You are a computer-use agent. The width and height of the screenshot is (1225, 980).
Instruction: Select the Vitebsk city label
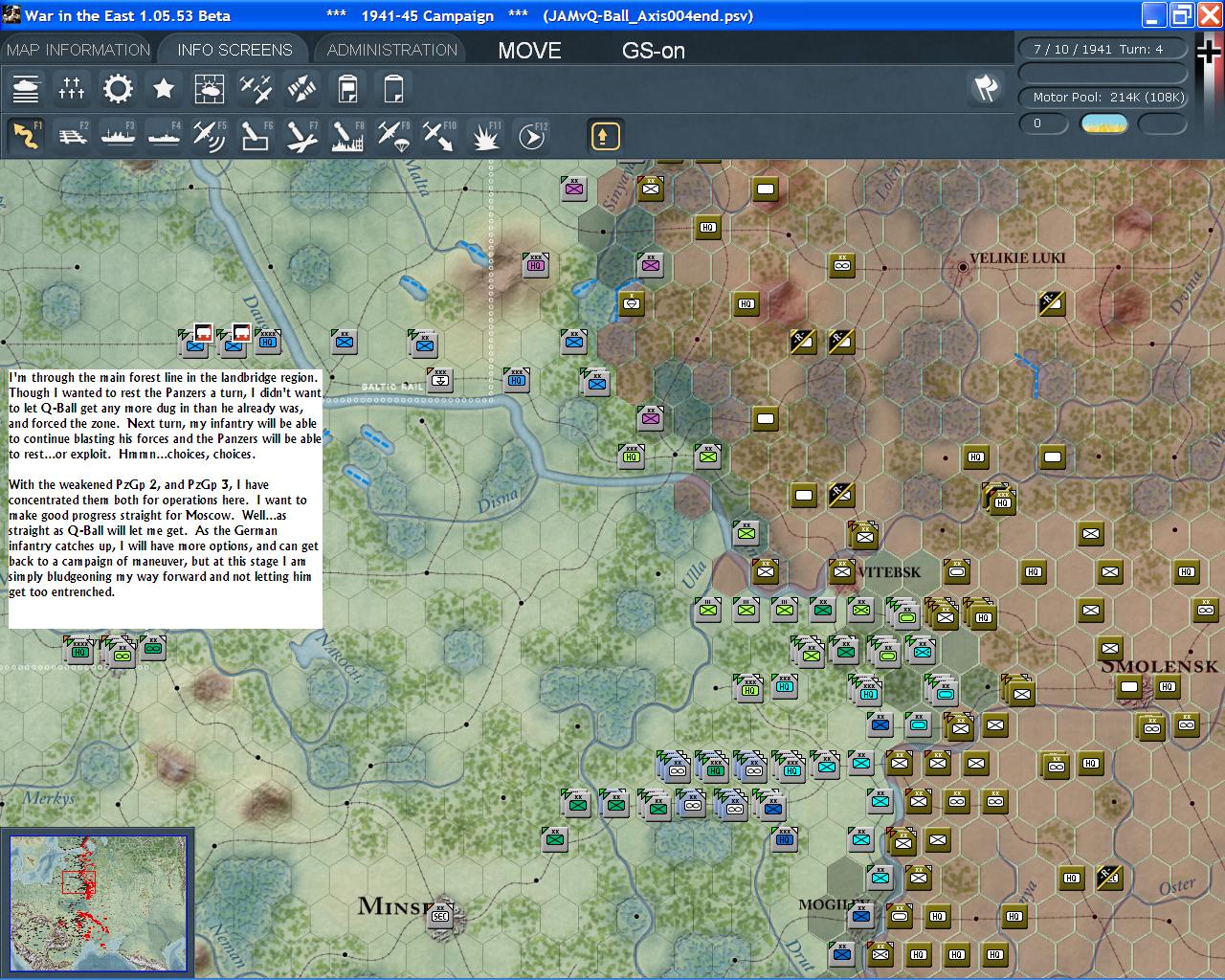[x=890, y=572]
